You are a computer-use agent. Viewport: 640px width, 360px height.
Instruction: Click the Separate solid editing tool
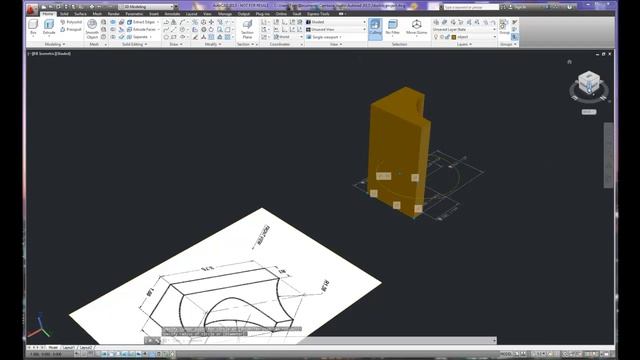click(138, 37)
